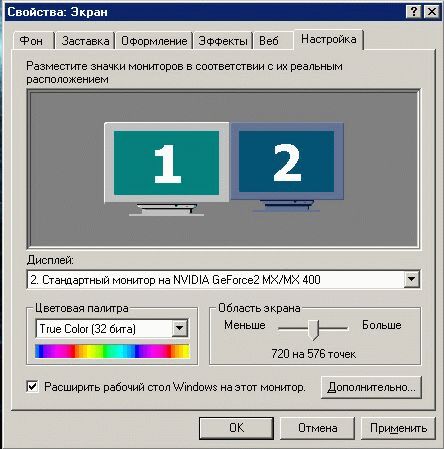The height and width of the screenshot is (449, 444).
Task: Click the color spectrum preview bar
Action: 112,351
